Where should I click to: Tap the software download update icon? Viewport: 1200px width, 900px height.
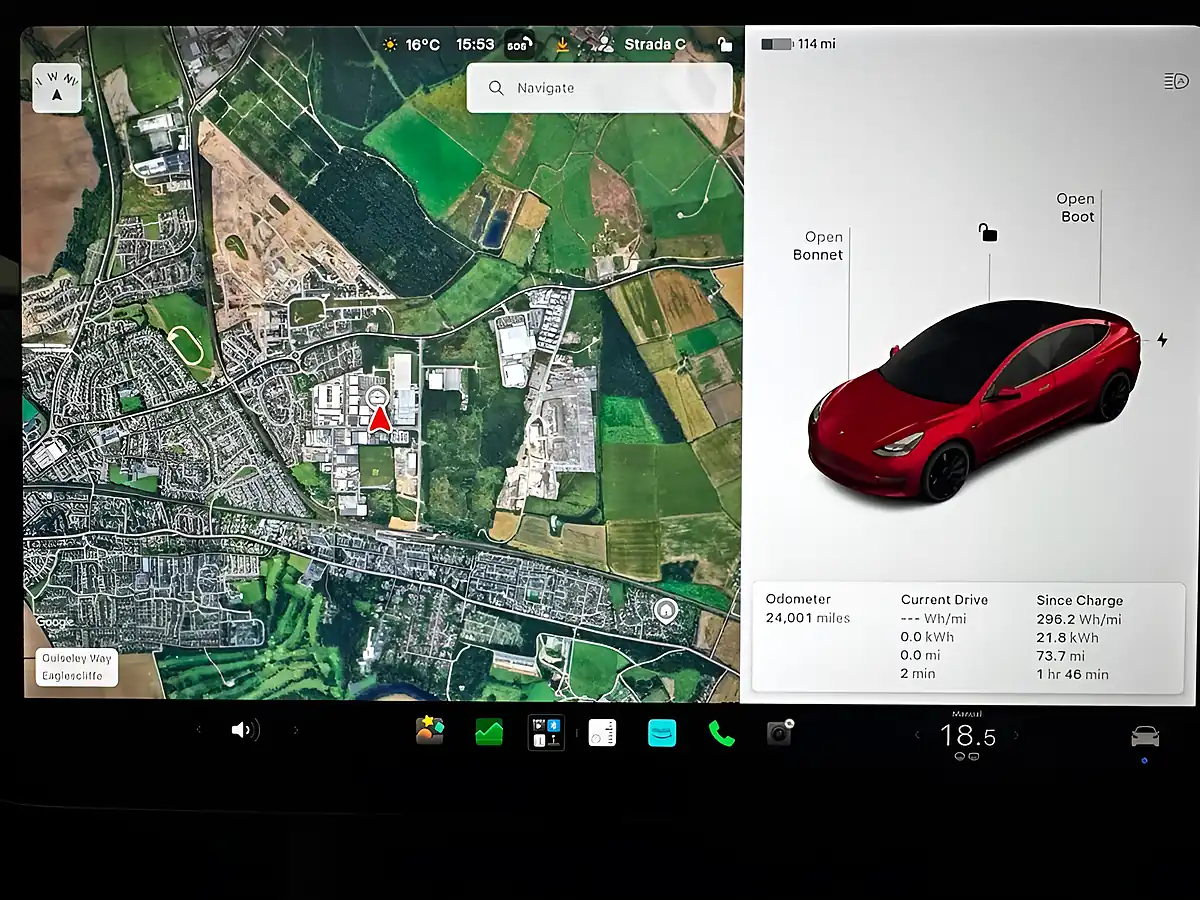(562, 45)
